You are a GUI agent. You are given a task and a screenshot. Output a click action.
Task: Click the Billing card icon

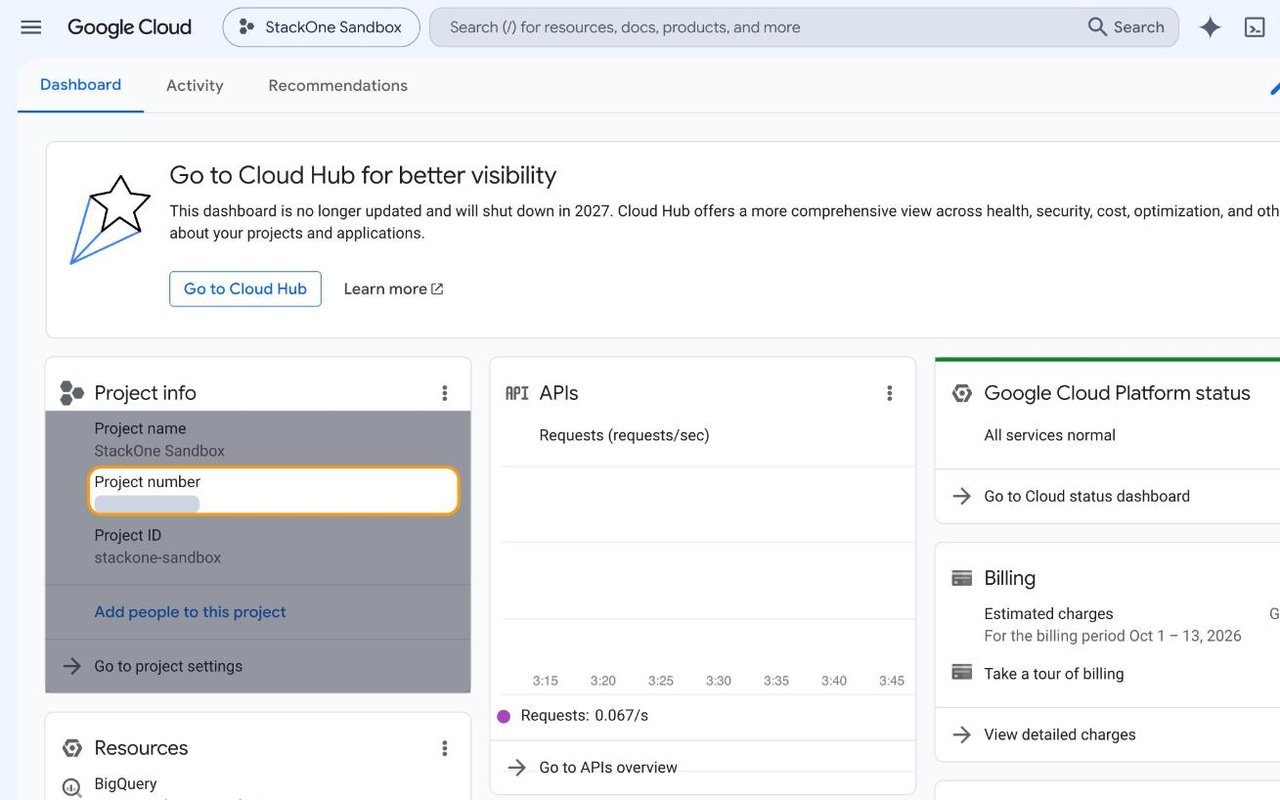[962, 578]
